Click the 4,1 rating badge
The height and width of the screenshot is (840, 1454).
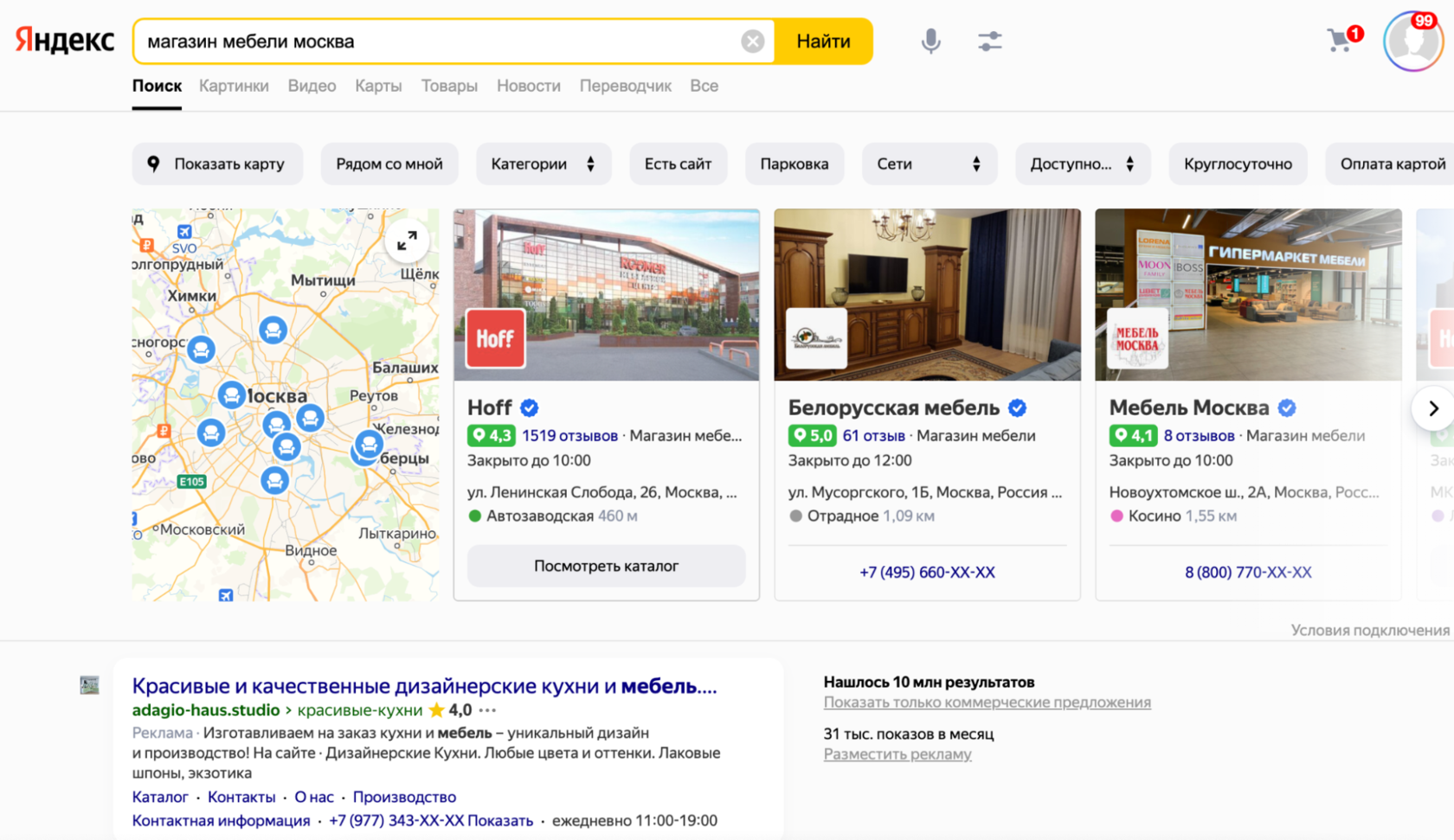click(x=1133, y=435)
